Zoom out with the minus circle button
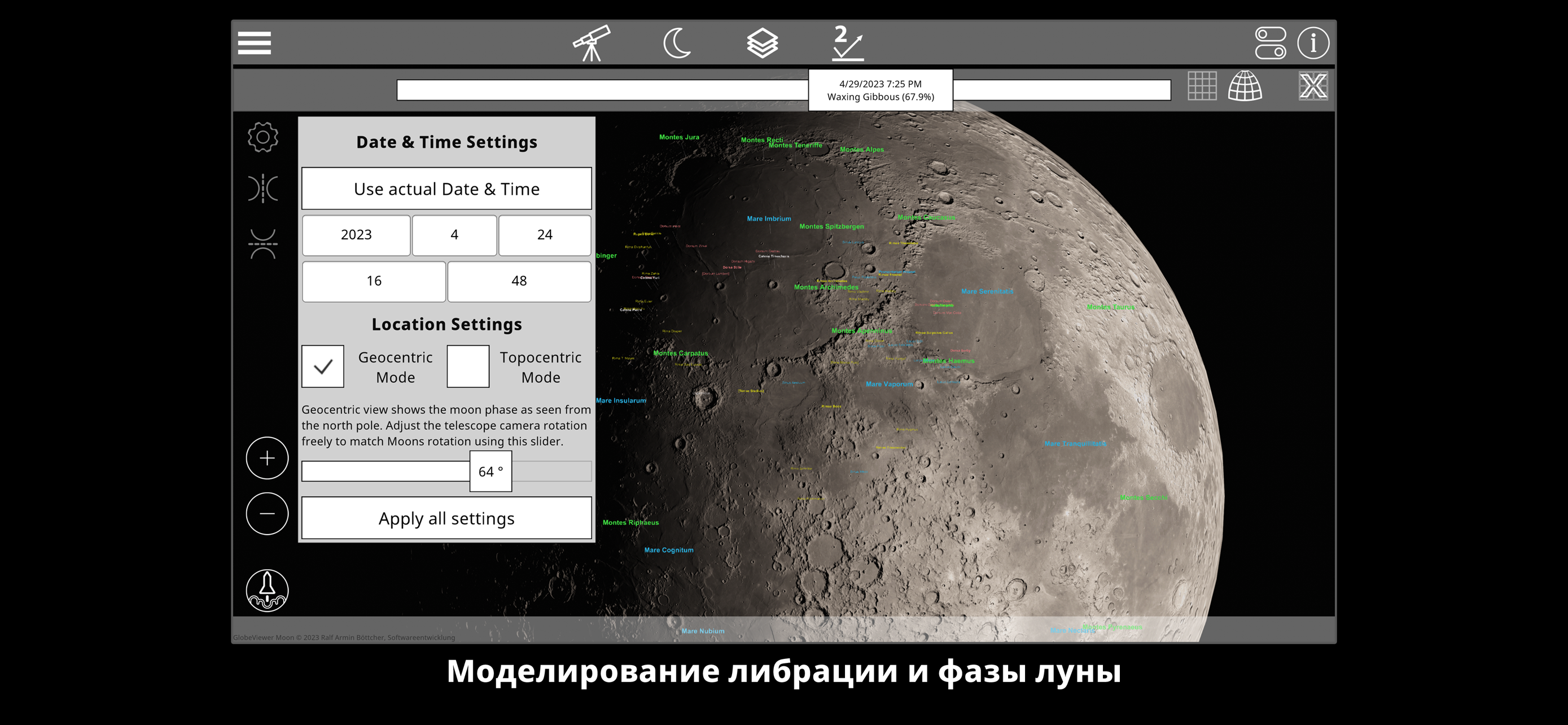 pyautogui.click(x=267, y=514)
